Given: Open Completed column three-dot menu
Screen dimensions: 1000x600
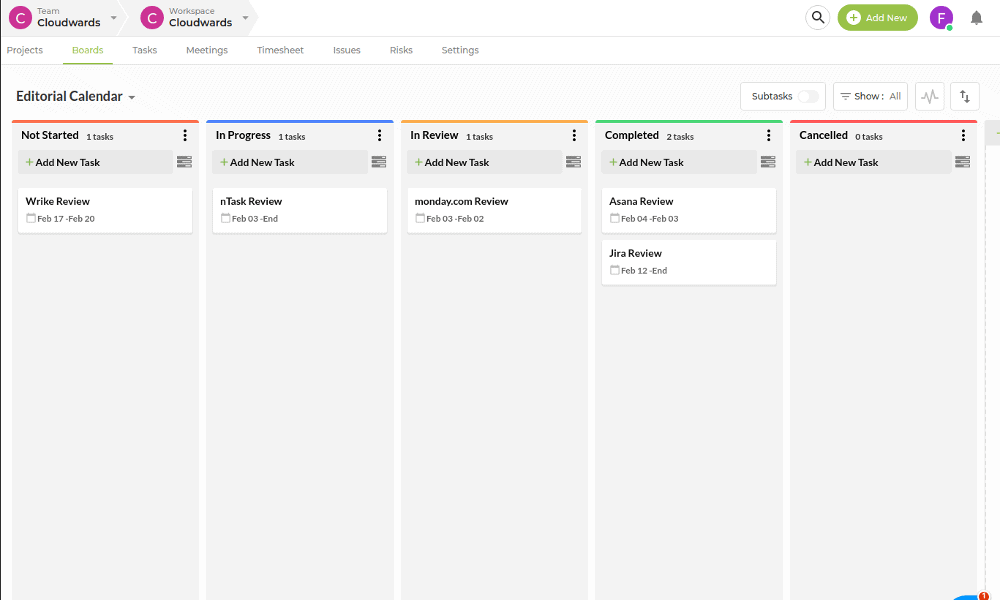Looking at the screenshot, I should click(768, 135).
